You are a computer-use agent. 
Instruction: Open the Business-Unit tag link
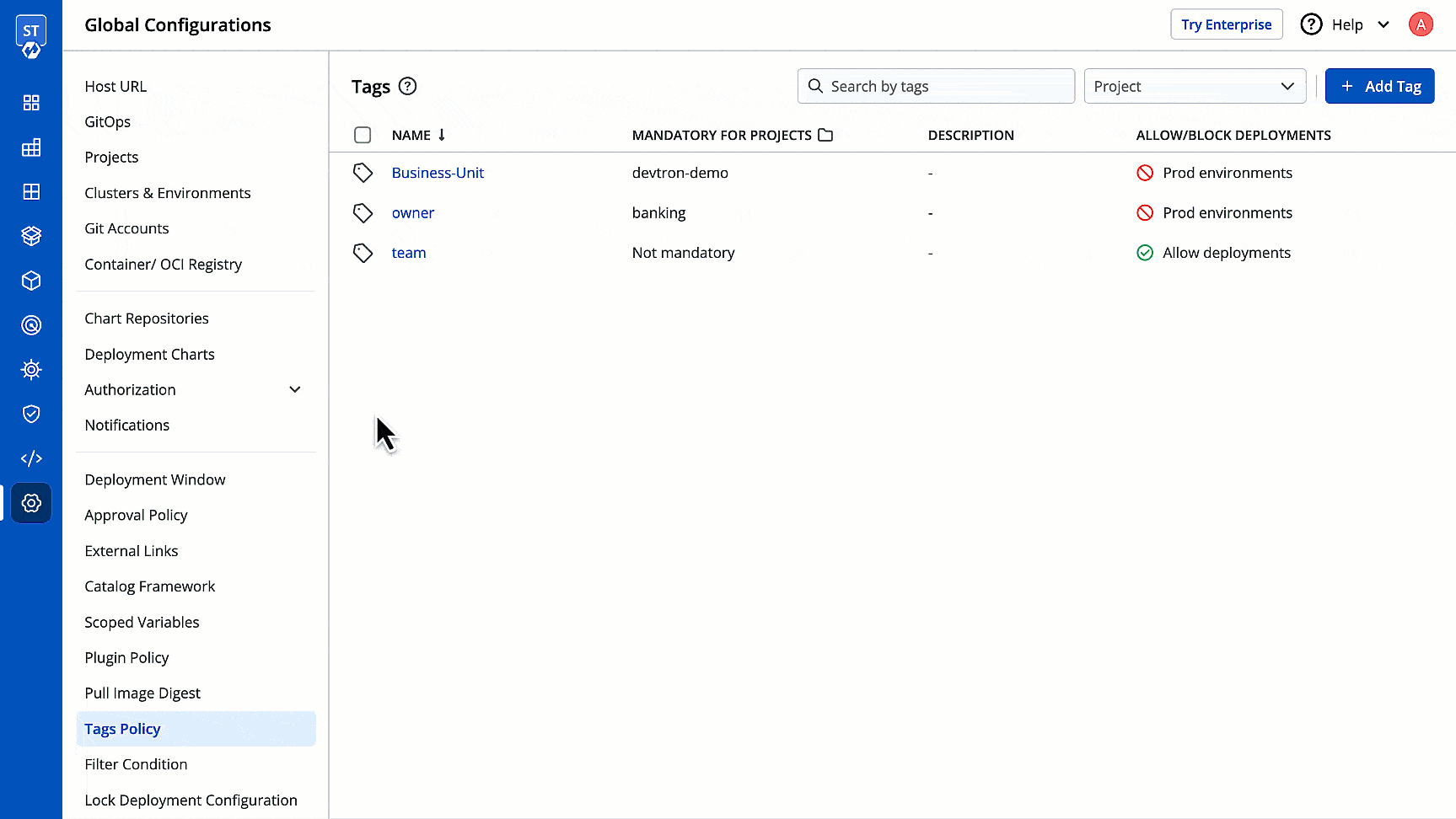point(438,173)
